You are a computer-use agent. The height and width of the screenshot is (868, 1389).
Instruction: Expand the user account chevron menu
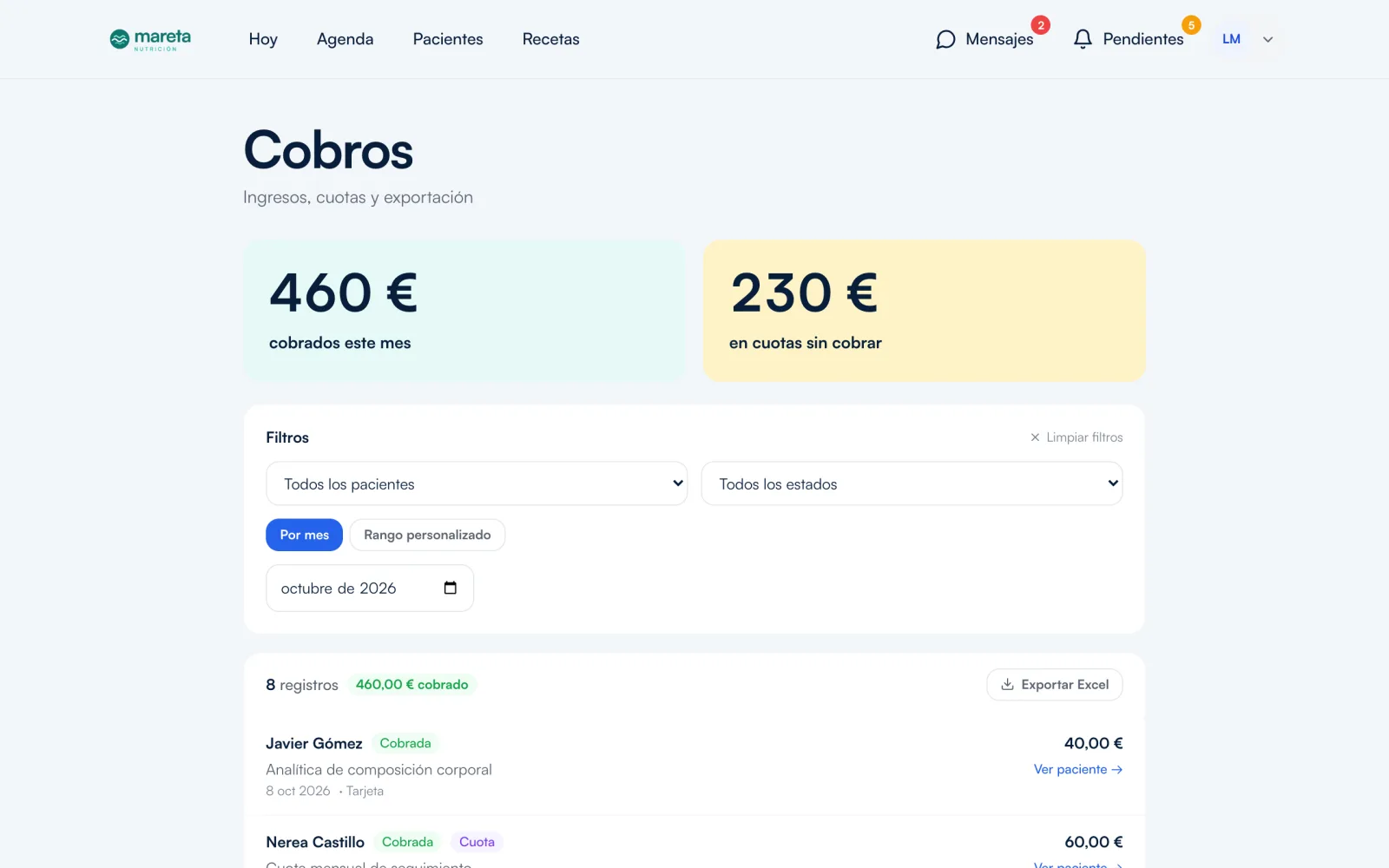(1267, 39)
